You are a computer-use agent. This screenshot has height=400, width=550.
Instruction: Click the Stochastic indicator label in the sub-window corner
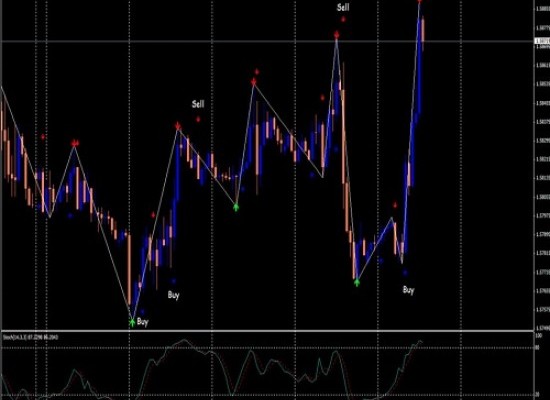tap(31, 337)
